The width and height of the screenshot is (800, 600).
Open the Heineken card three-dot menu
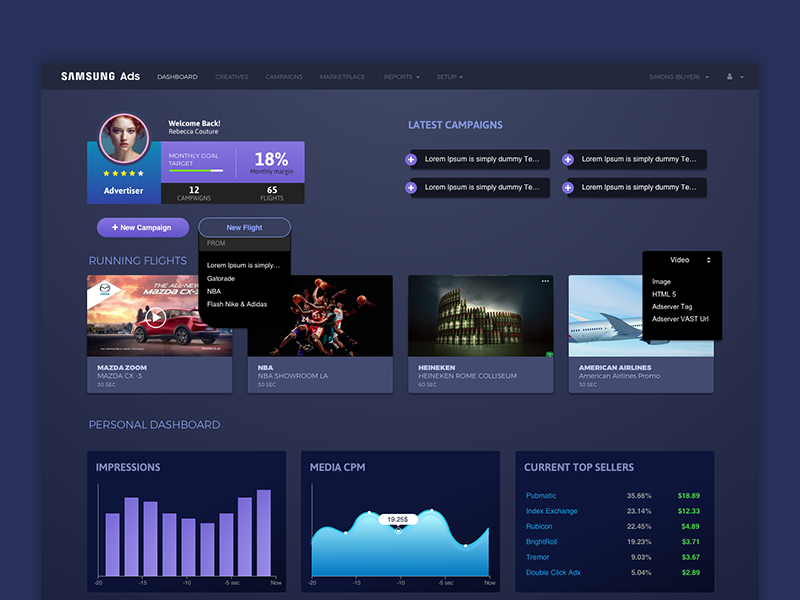click(x=545, y=281)
